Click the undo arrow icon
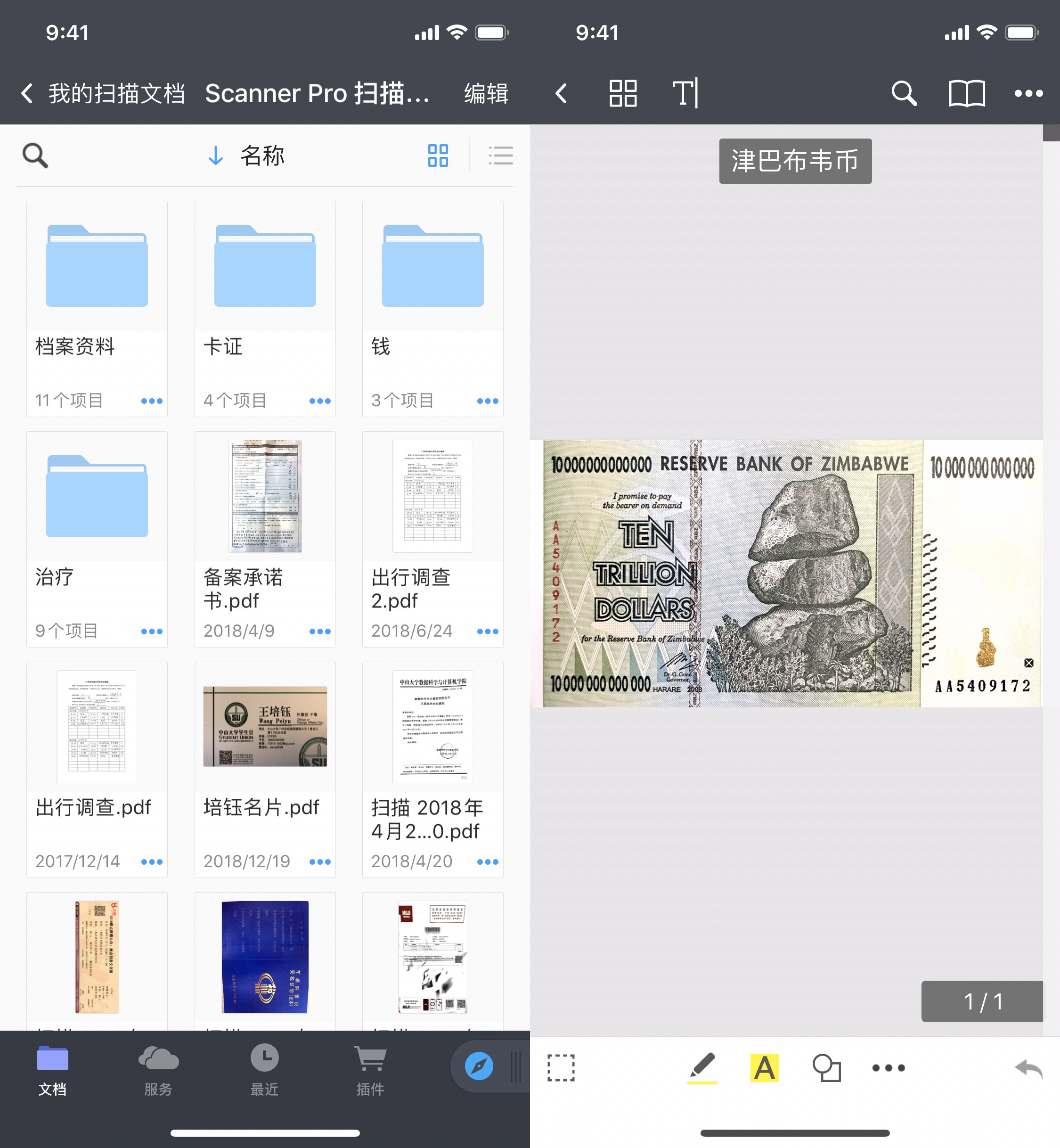The height and width of the screenshot is (1148, 1060). point(1028,1069)
